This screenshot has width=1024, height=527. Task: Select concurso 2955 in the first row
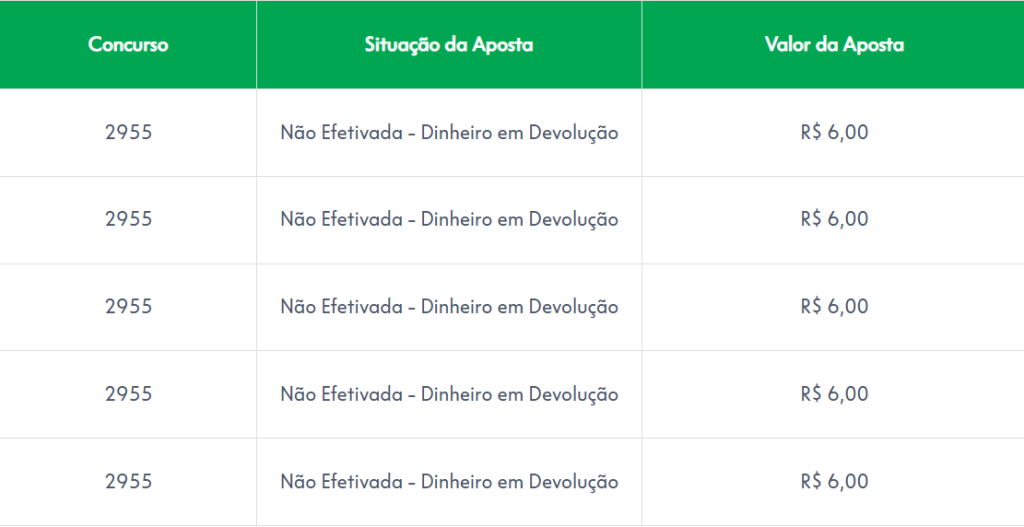(128, 132)
